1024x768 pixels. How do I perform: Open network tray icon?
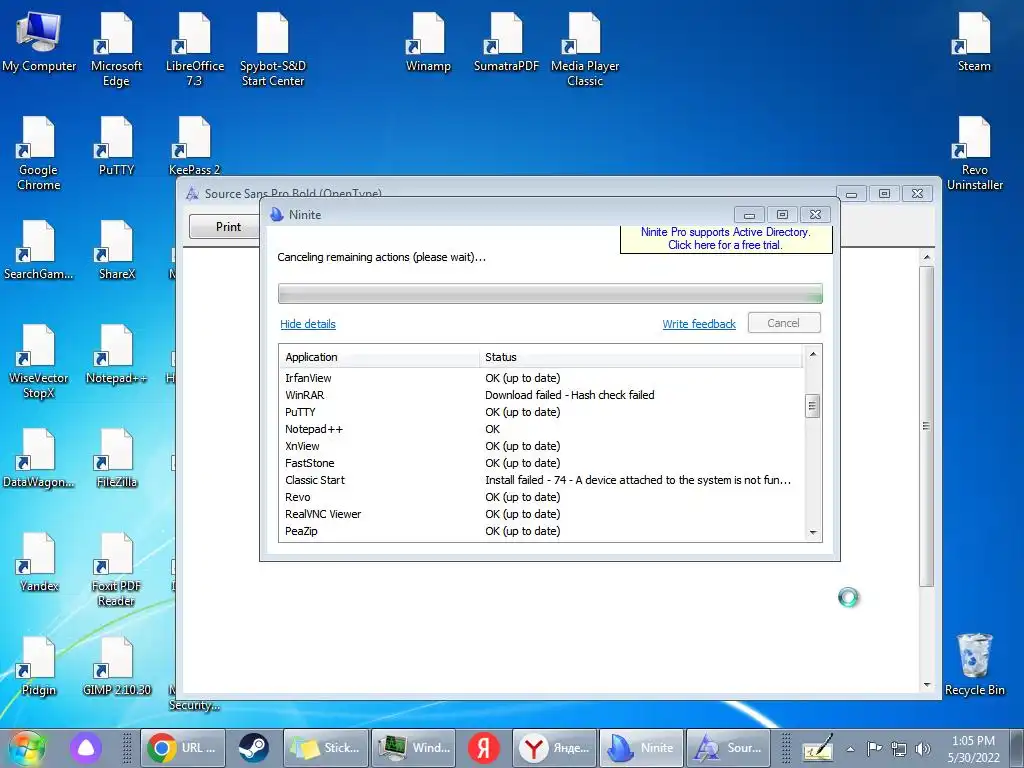(x=899, y=749)
